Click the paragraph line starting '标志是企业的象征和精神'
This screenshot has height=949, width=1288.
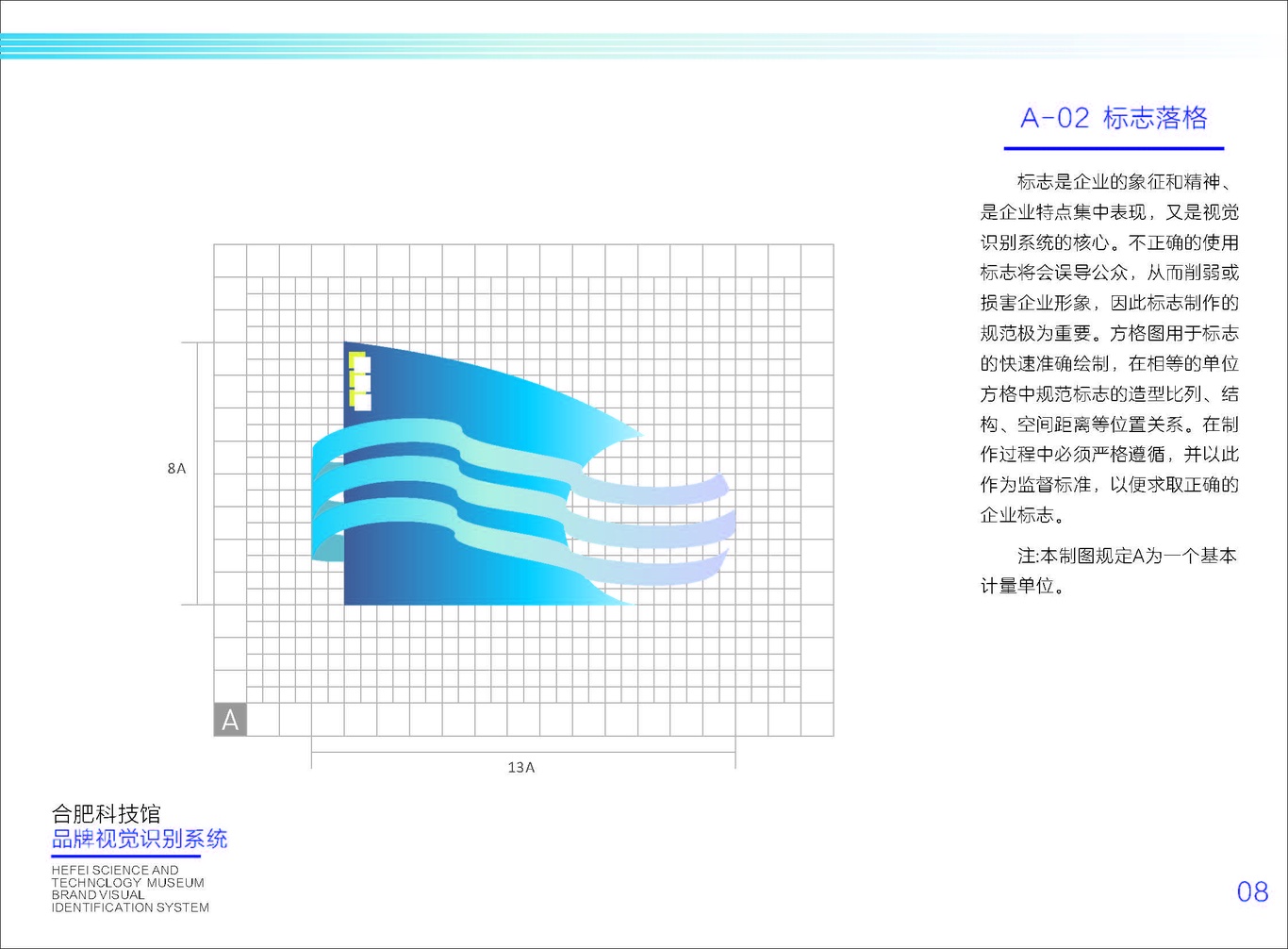click(1125, 182)
